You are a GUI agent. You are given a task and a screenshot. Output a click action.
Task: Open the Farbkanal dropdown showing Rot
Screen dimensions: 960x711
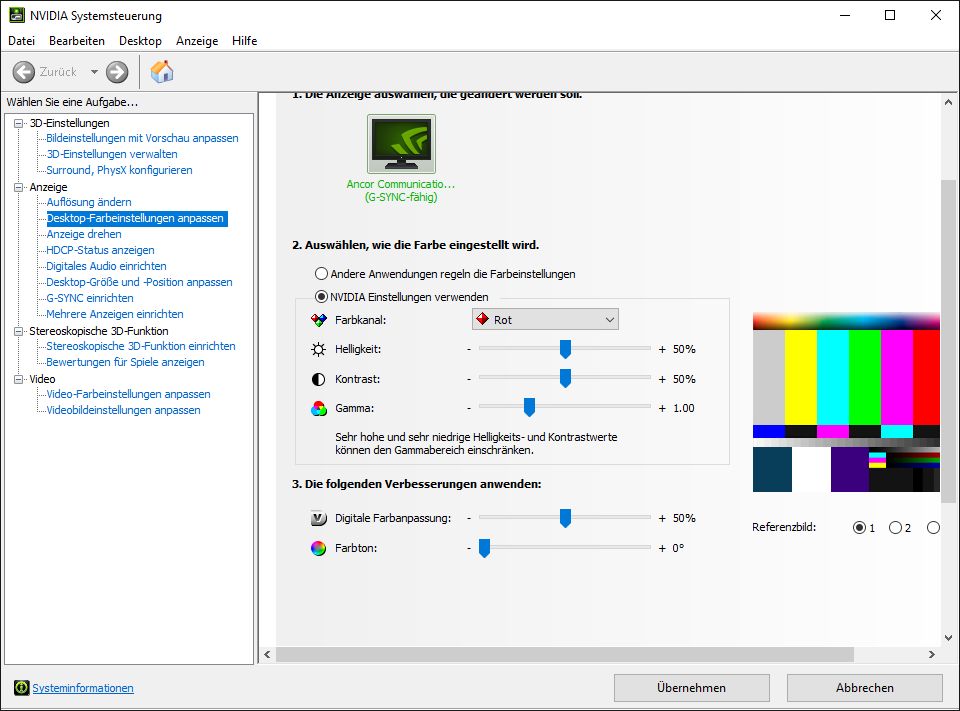(545, 320)
